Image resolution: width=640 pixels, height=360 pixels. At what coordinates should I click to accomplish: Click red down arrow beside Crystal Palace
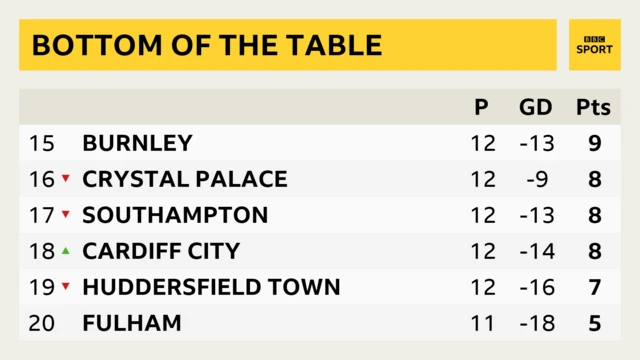pos(66,178)
